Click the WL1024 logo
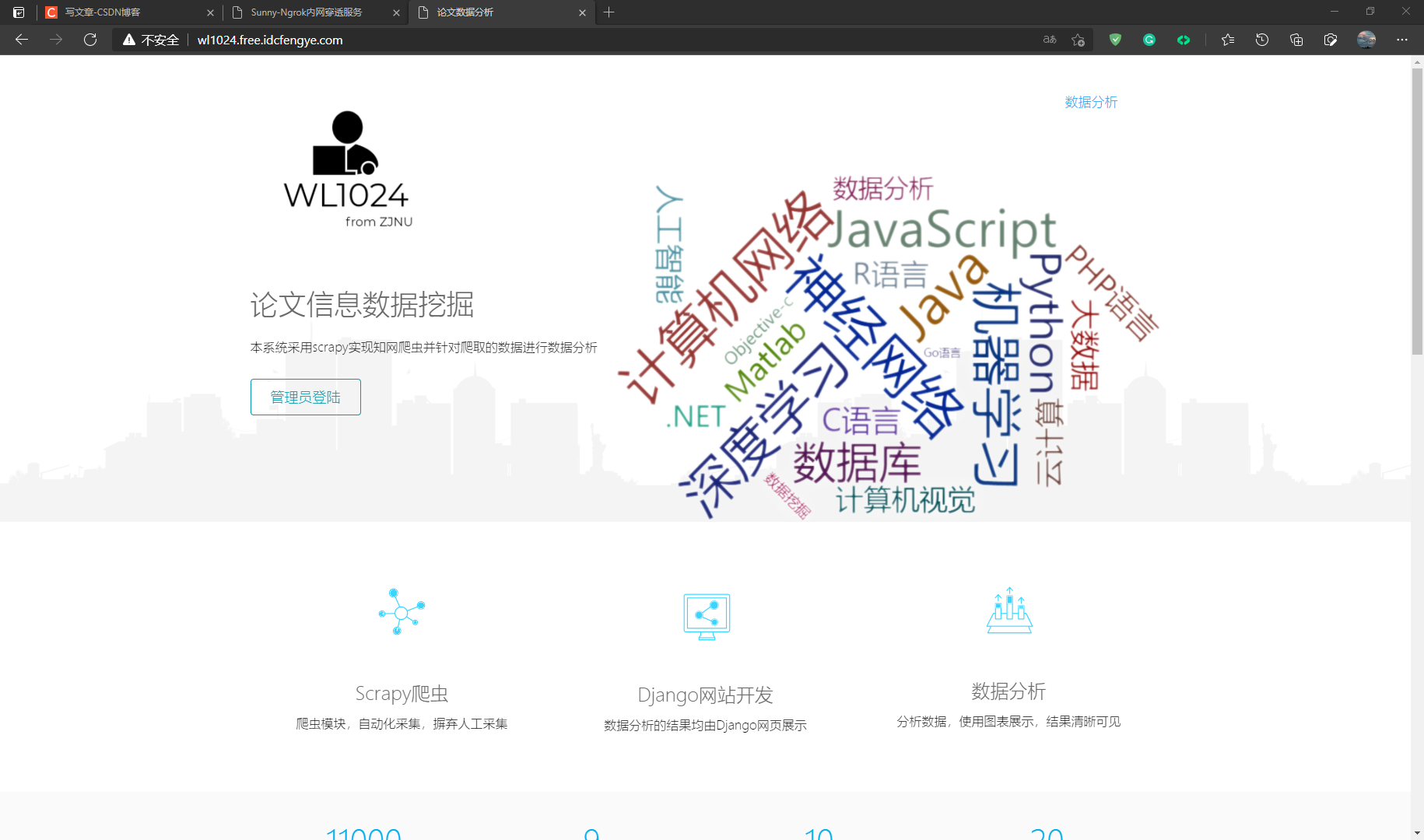 tap(346, 169)
